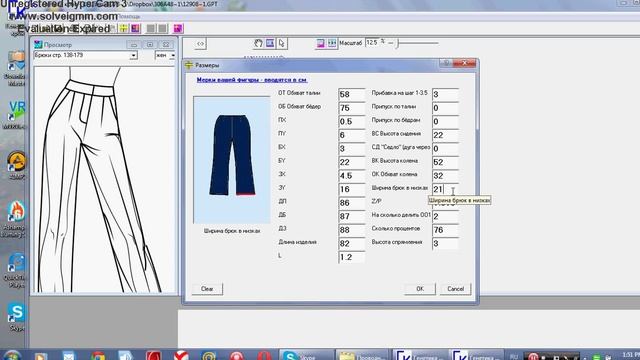The height and width of the screenshot is (360, 640).
Task: Click Cancel in the Размеры dialog
Action: pyautogui.click(x=456, y=289)
